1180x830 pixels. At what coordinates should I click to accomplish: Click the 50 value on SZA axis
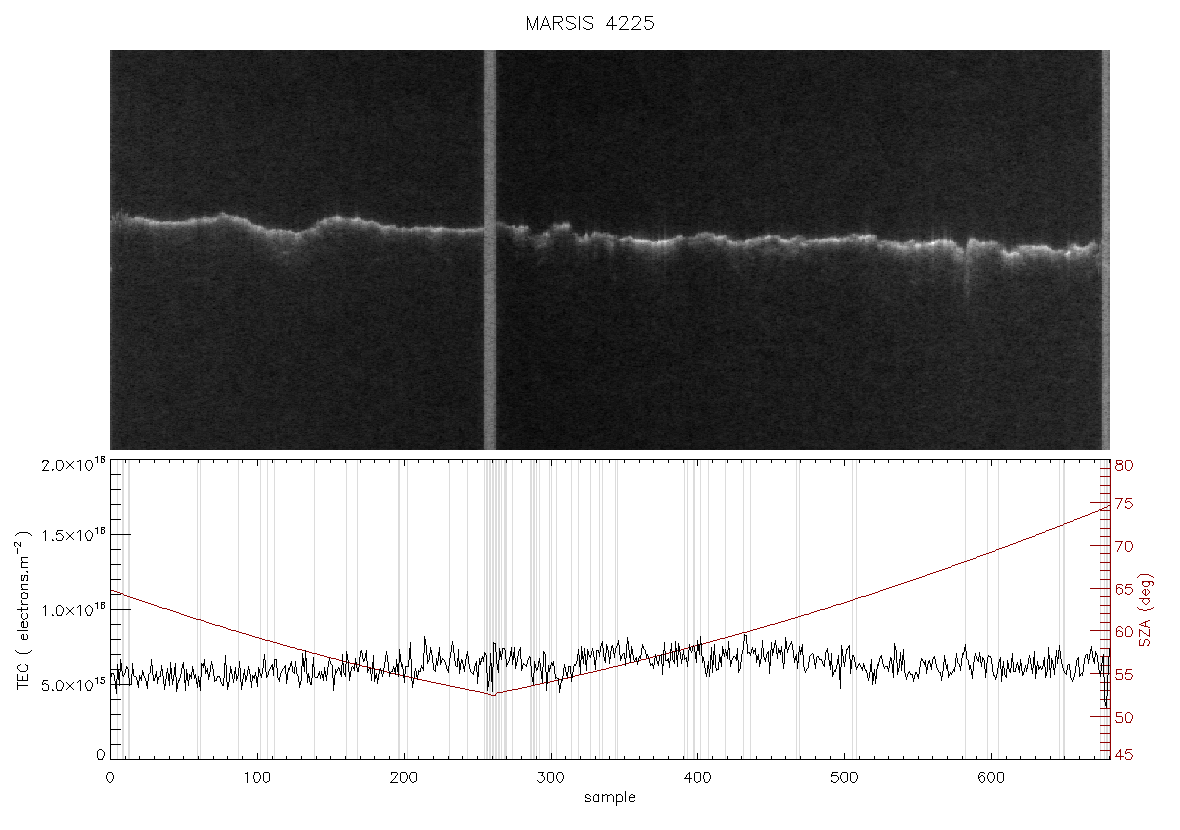pyautogui.click(x=1124, y=718)
